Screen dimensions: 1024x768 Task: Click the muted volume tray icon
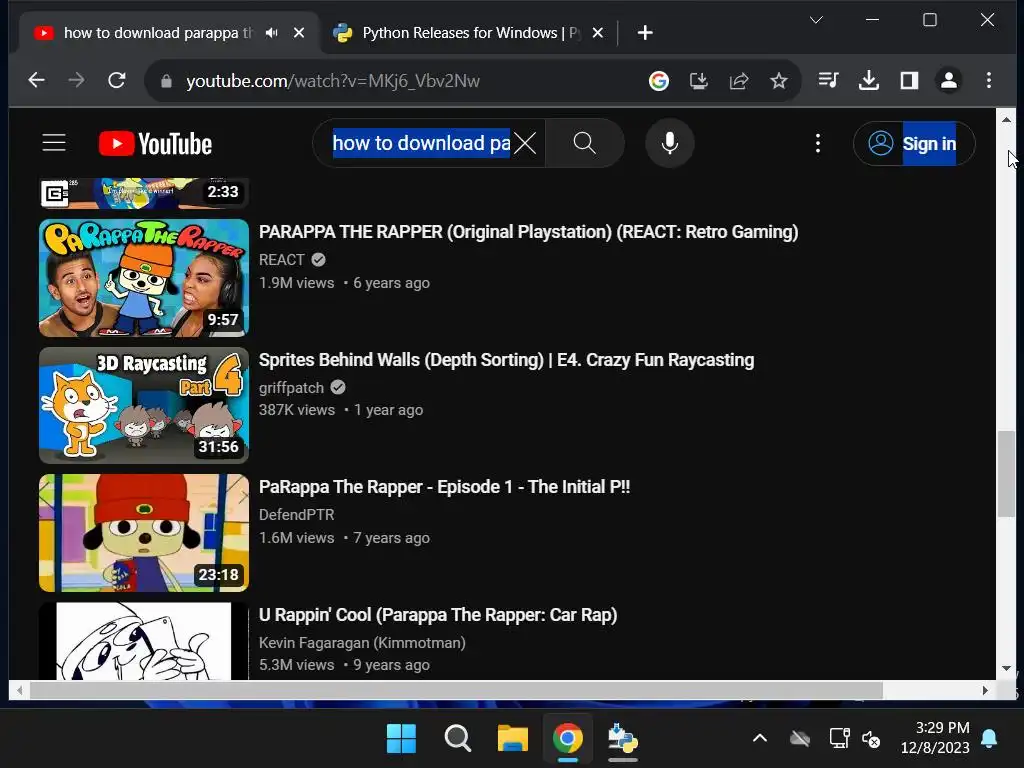coord(871,739)
